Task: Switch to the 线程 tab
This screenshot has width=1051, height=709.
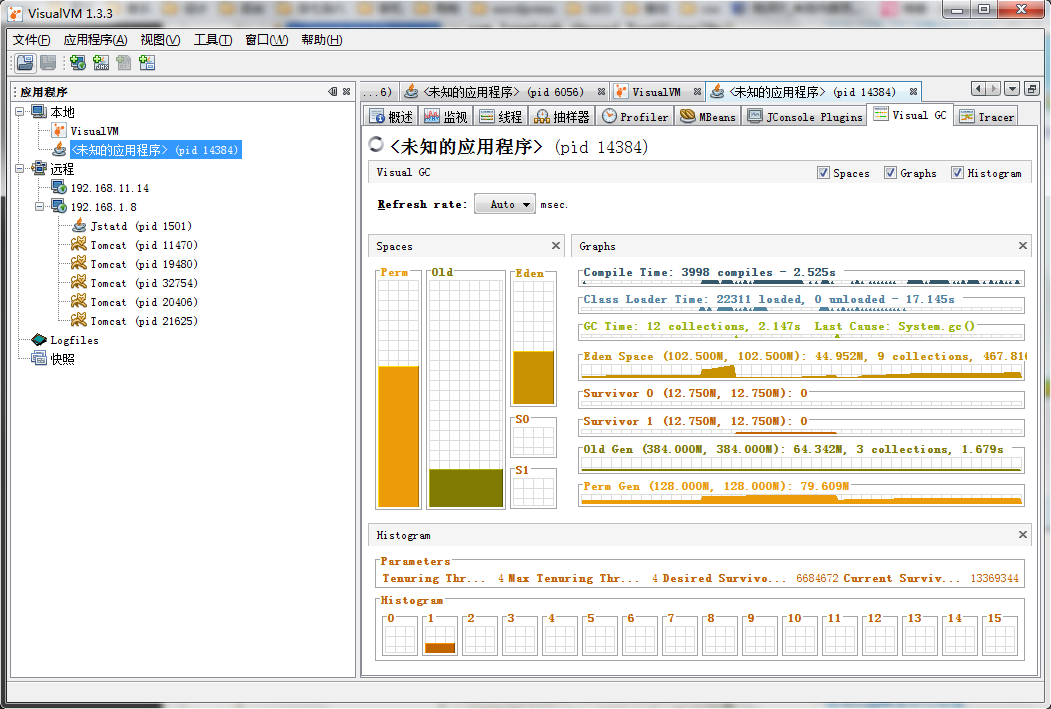Action: [x=501, y=116]
